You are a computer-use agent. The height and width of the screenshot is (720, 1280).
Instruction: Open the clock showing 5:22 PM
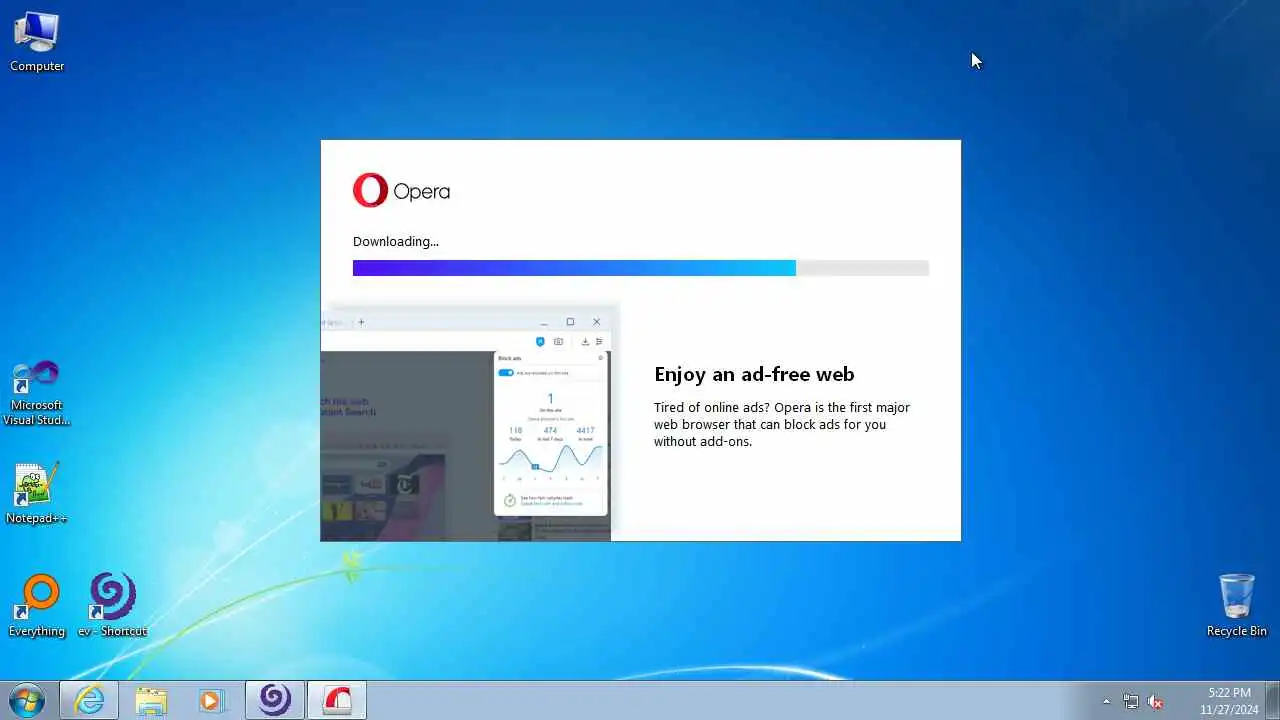click(1229, 700)
